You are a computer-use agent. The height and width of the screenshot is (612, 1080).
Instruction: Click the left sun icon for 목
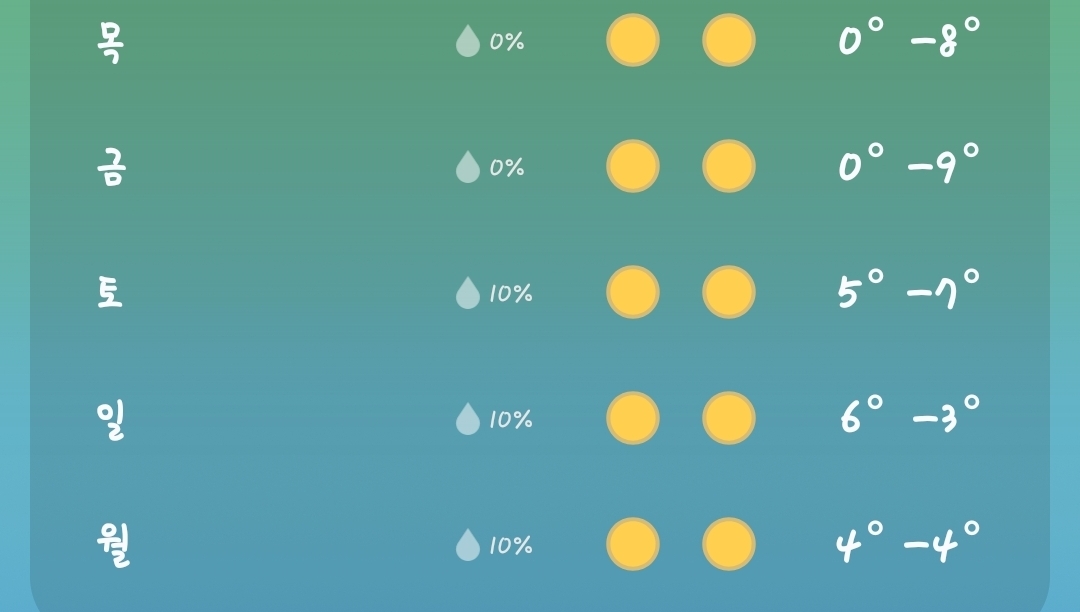[633, 40]
